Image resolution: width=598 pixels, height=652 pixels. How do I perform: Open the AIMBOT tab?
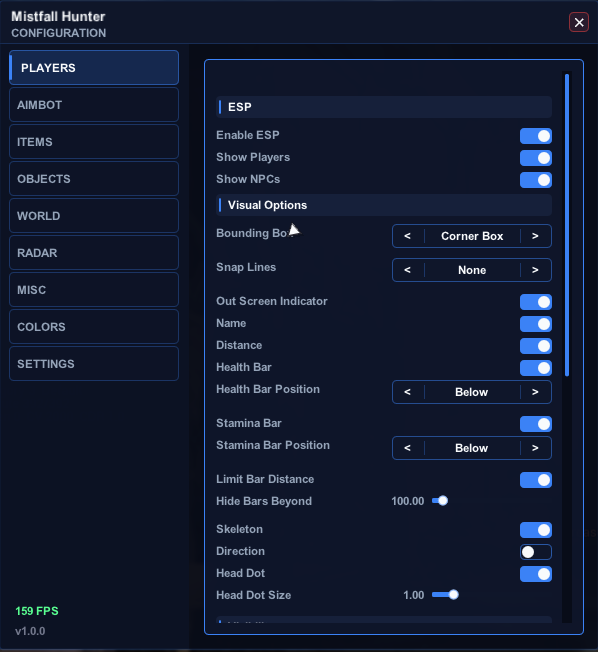pos(94,105)
